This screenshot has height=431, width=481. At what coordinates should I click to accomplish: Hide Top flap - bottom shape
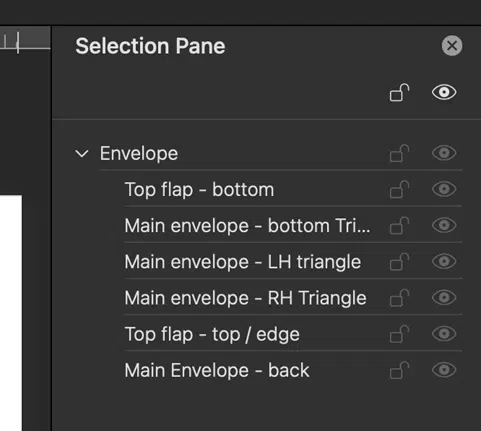click(x=444, y=189)
